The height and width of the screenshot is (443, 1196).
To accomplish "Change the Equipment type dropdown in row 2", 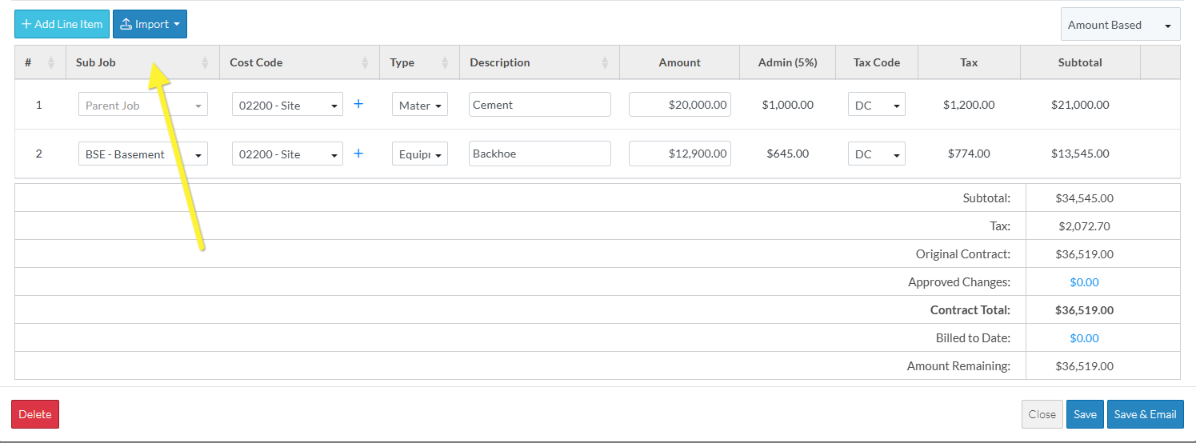I will coord(419,155).
